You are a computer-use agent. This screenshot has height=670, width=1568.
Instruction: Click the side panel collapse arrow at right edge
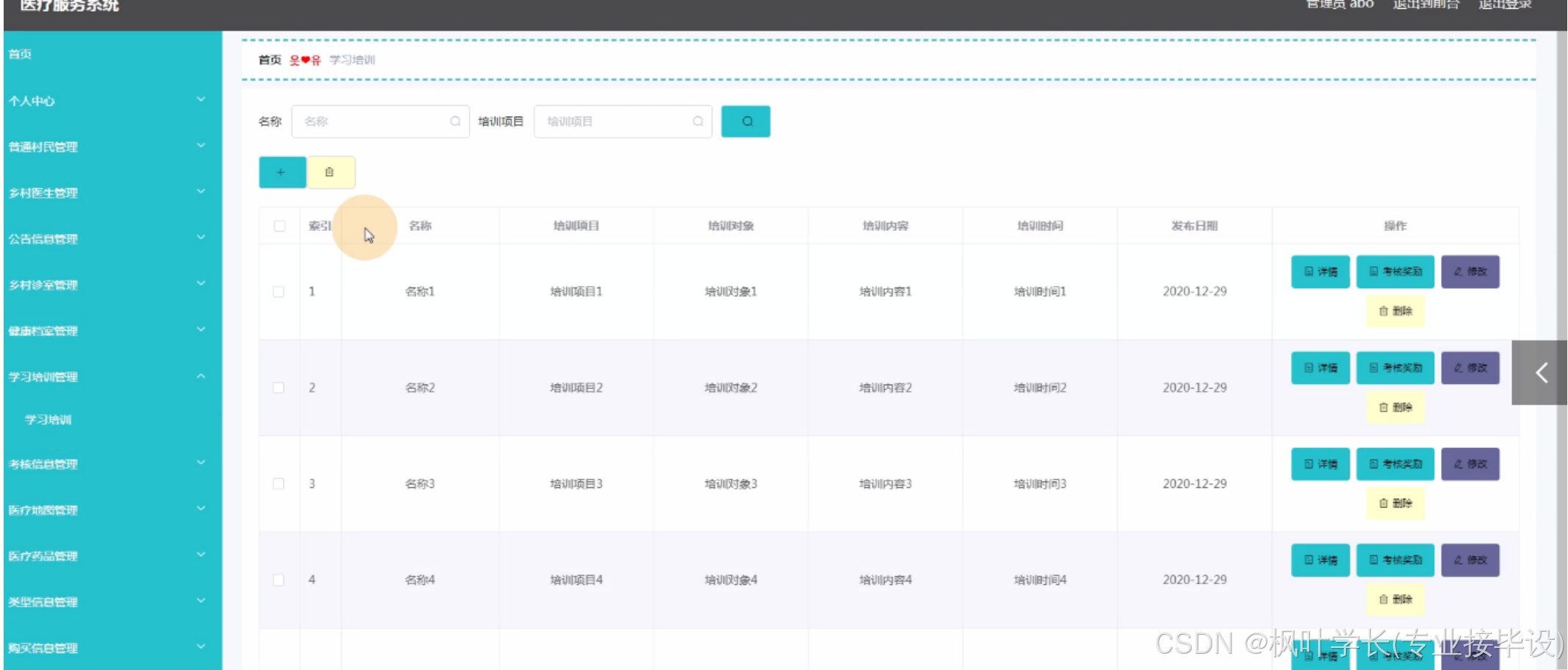[1539, 372]
